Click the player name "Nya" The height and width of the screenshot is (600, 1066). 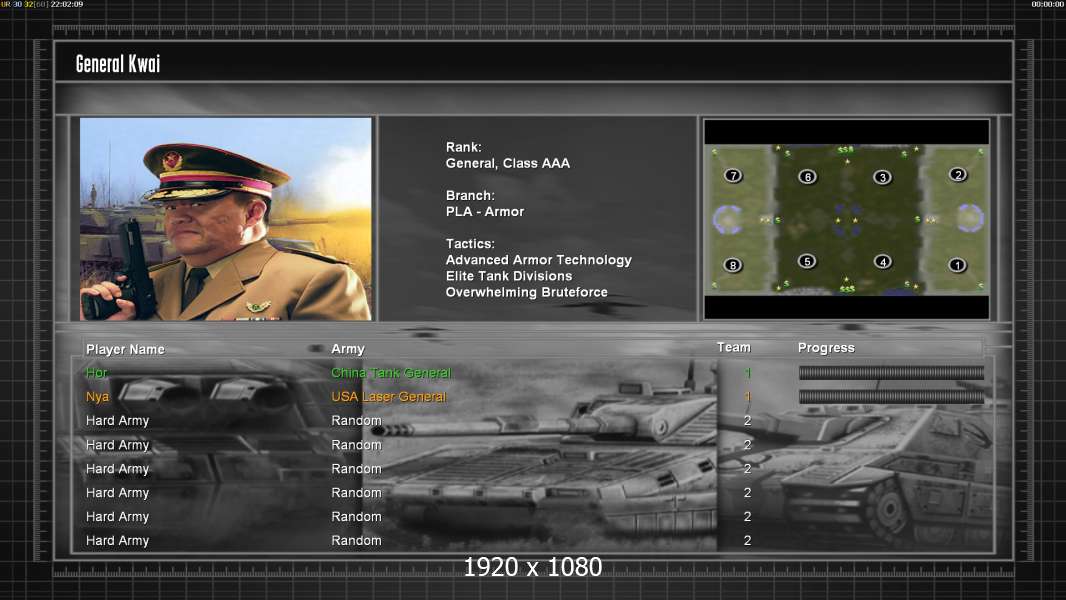[x=97, y=396]
